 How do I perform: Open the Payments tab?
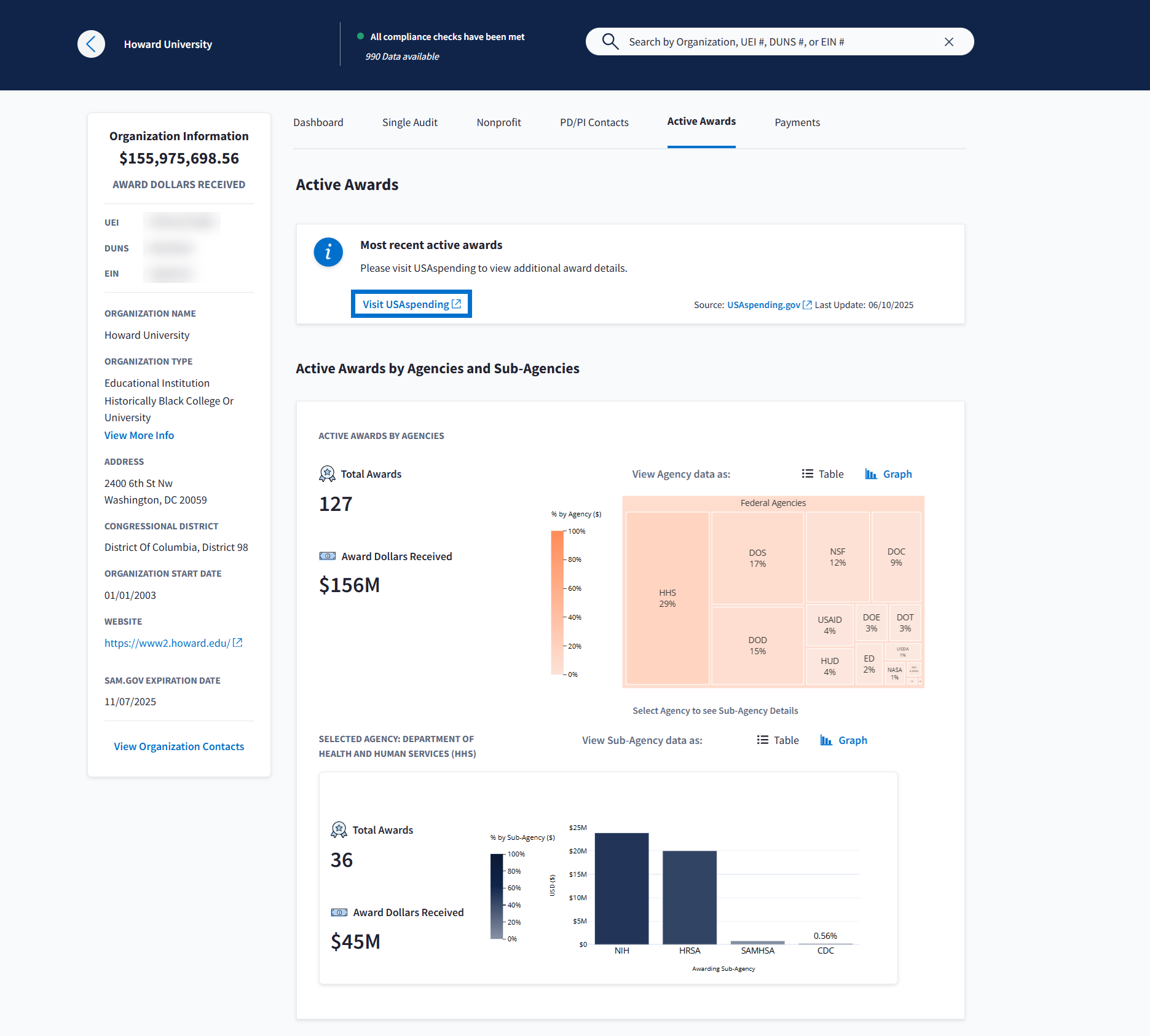797,122
